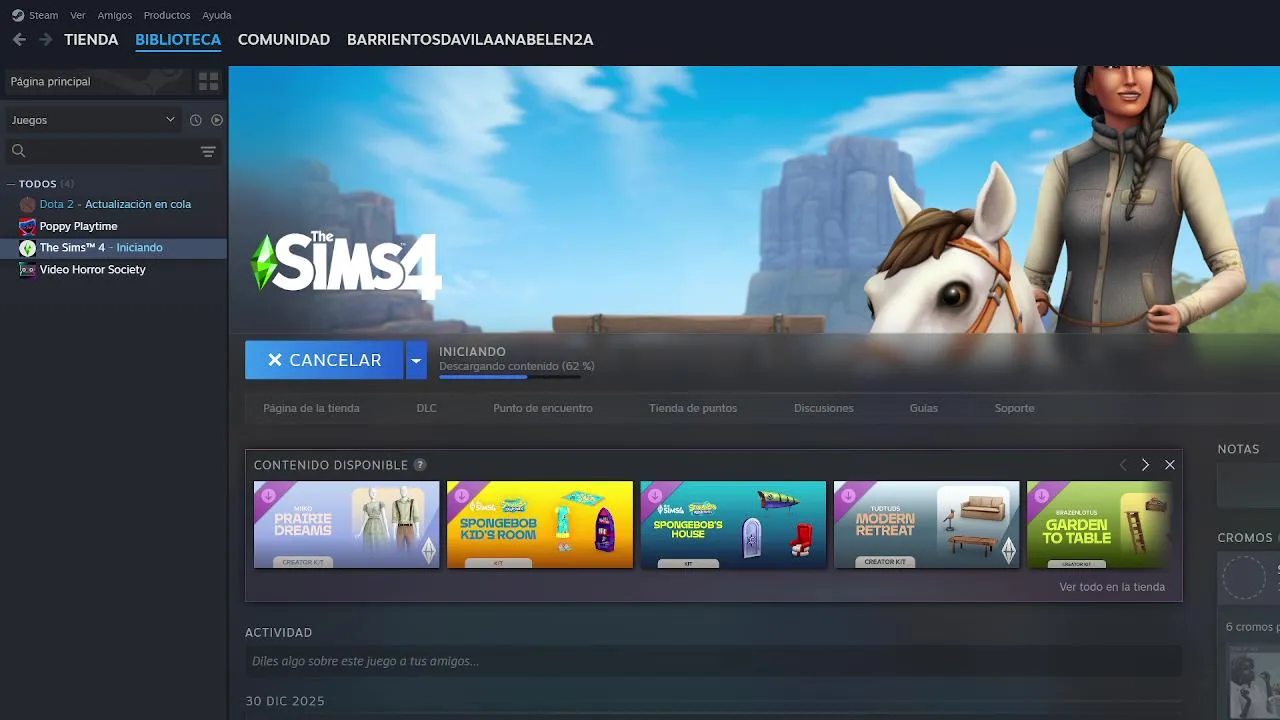The height and width of the screenshot is (720, 1280).
Task: Open Tienda de puntos link
Action: coord(693,408)
